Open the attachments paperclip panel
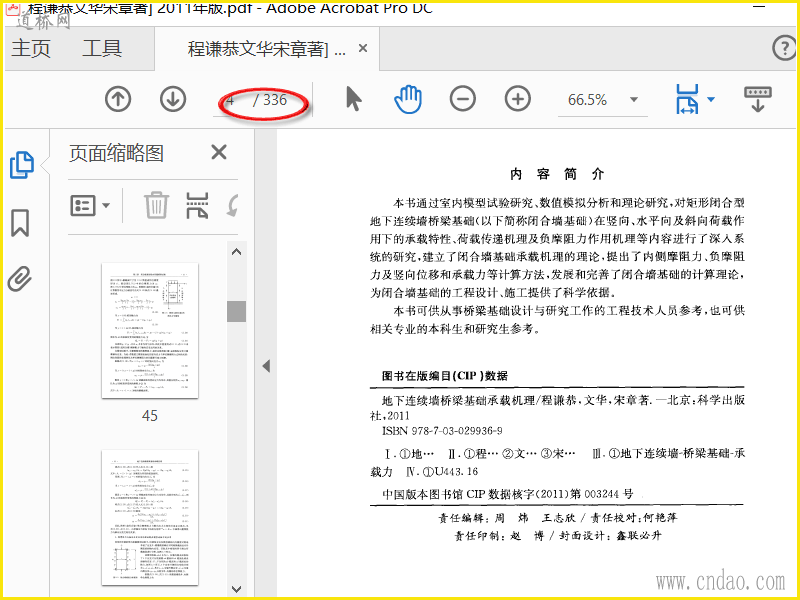The height and width of the screenshot is (600, 800). tap(20, 279)
